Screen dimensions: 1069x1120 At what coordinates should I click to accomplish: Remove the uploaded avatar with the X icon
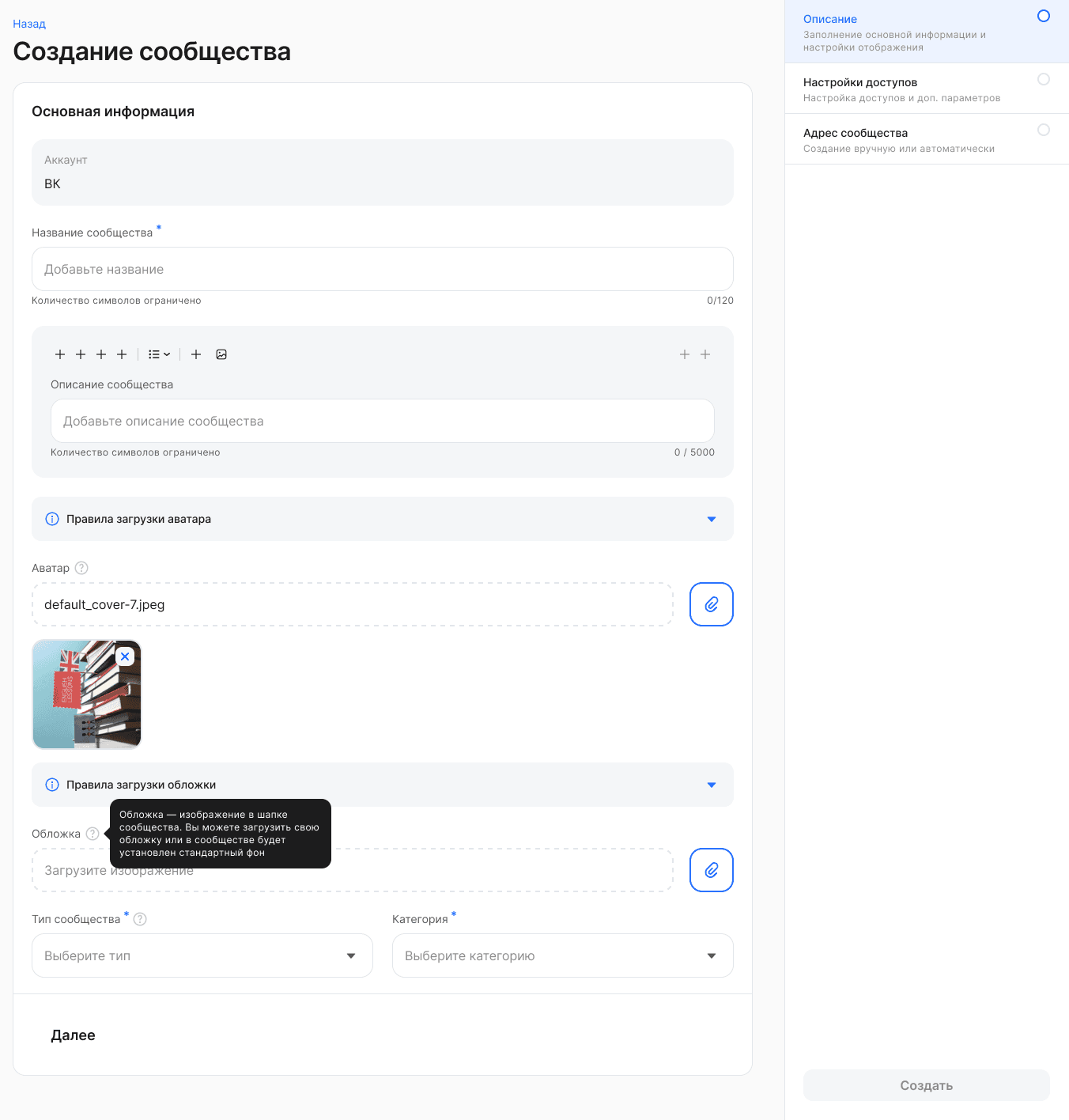(x=125, y=656)
